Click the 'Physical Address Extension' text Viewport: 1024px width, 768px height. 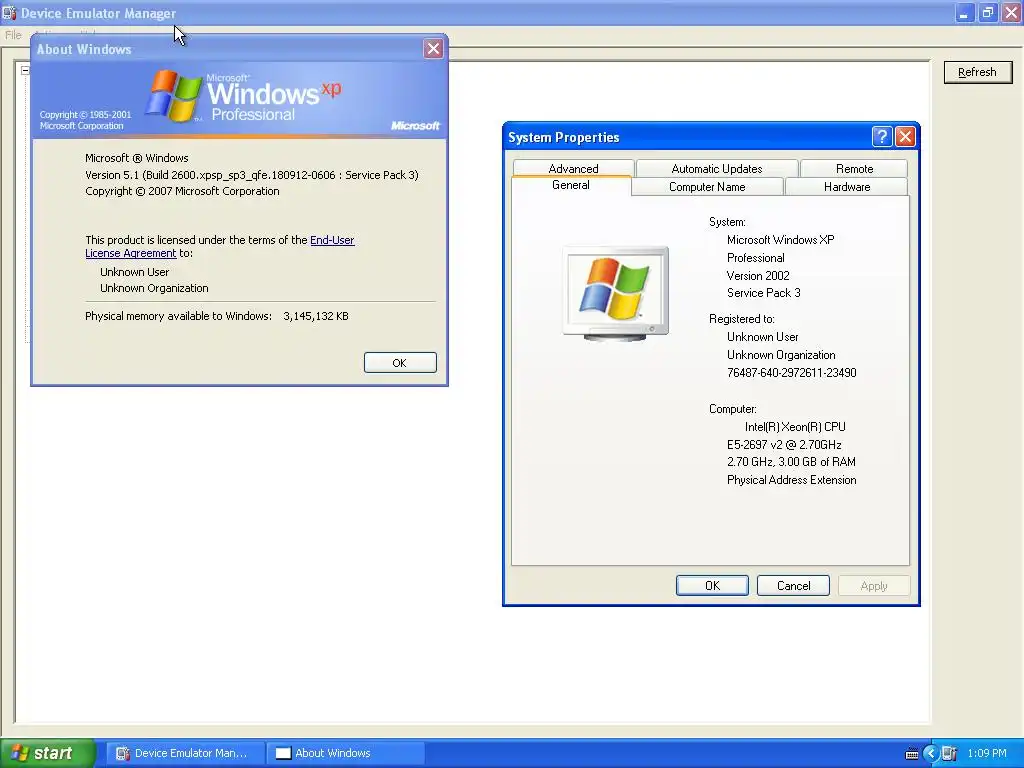click(x=792, y=480)
